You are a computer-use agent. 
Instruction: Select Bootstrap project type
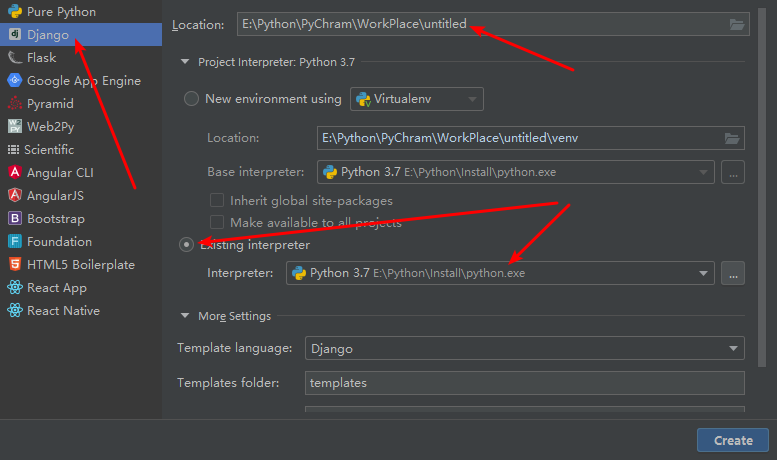click(56, 219)
